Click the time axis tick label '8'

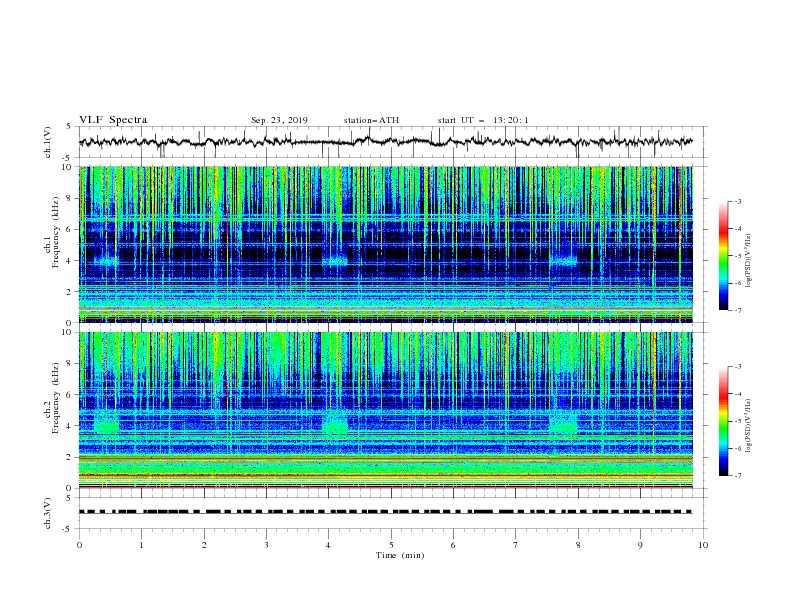[x=578, y=545]
